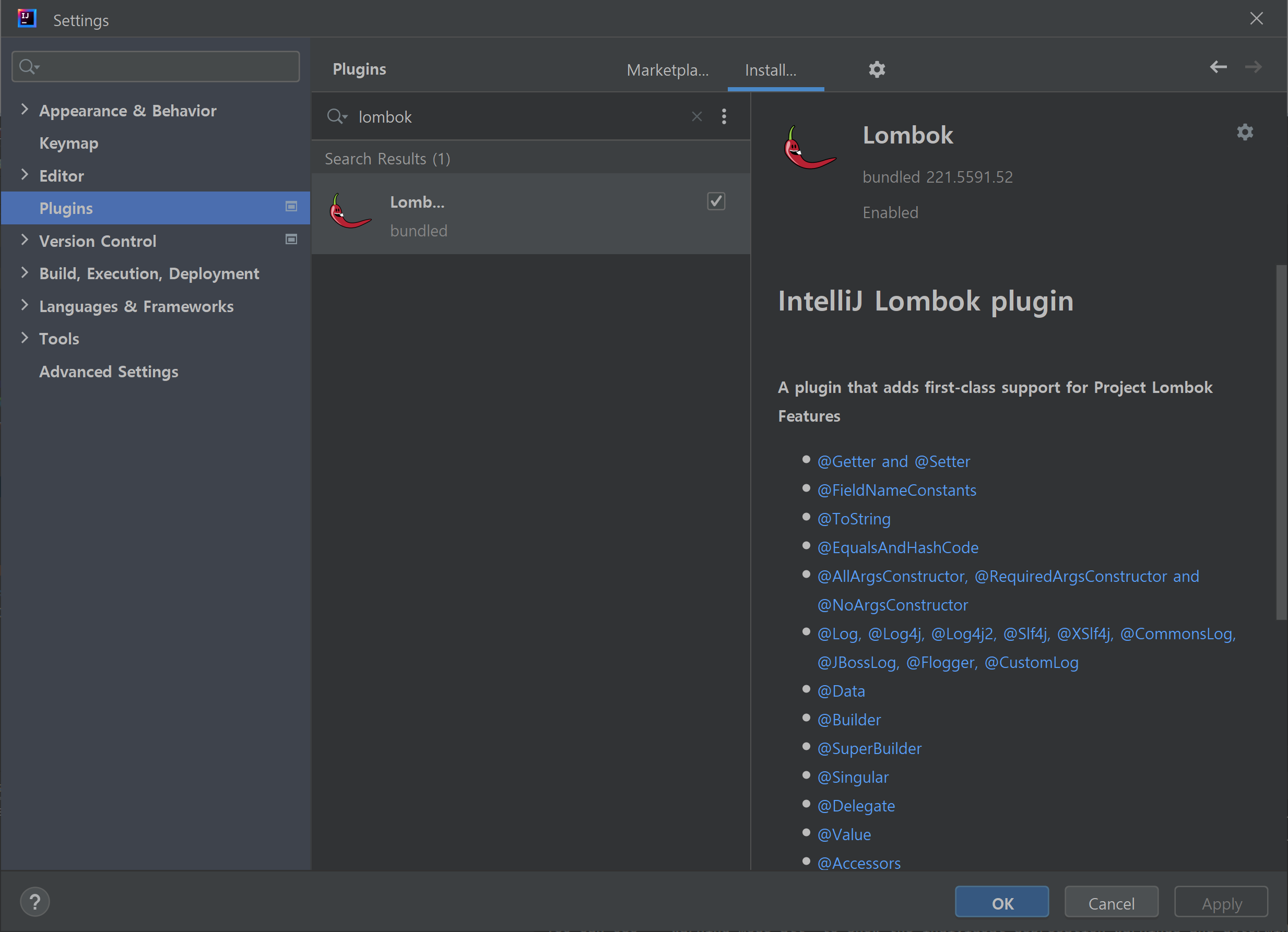Go forward with the right arrow
Screen dimensions: 1288x932
point(1253,67)
